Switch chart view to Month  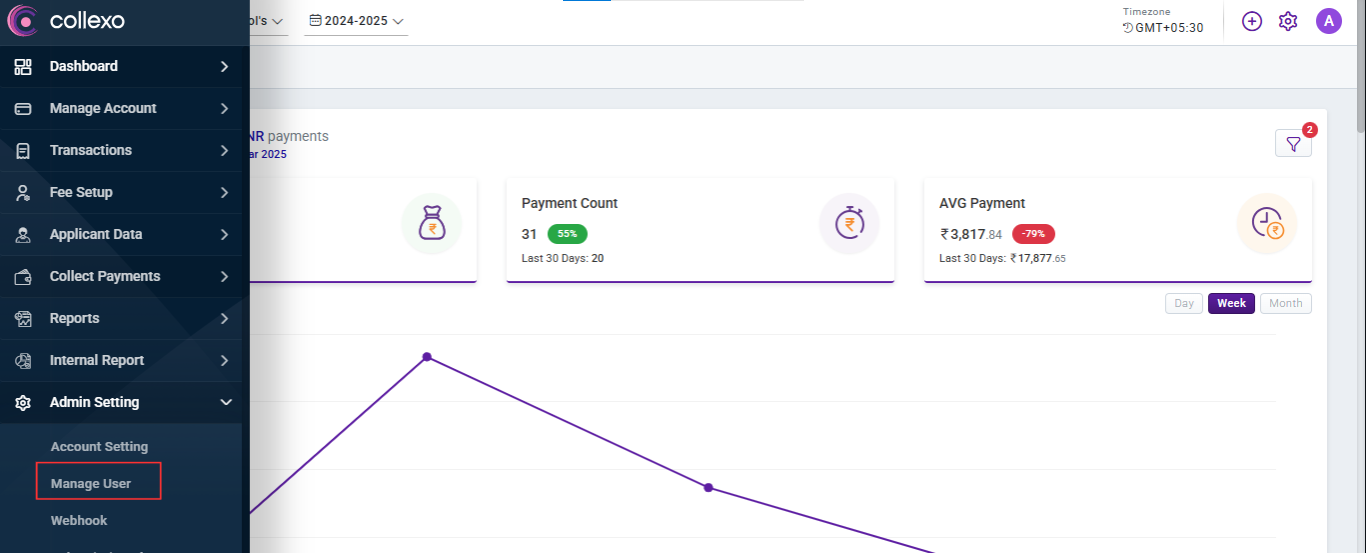click(x=1285, y=303)
